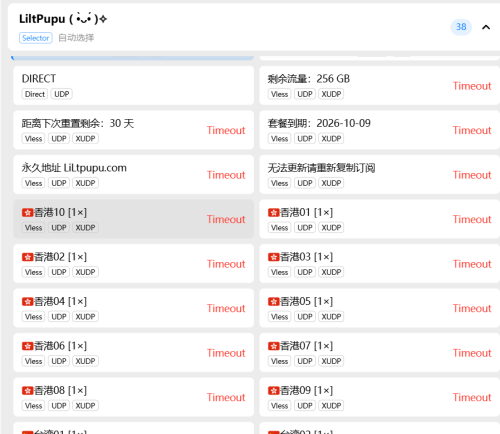Click Hong Kong flag icon on 香港02
Image resolution: width=500 pixels, height=434 pixels.
[27, 257]
